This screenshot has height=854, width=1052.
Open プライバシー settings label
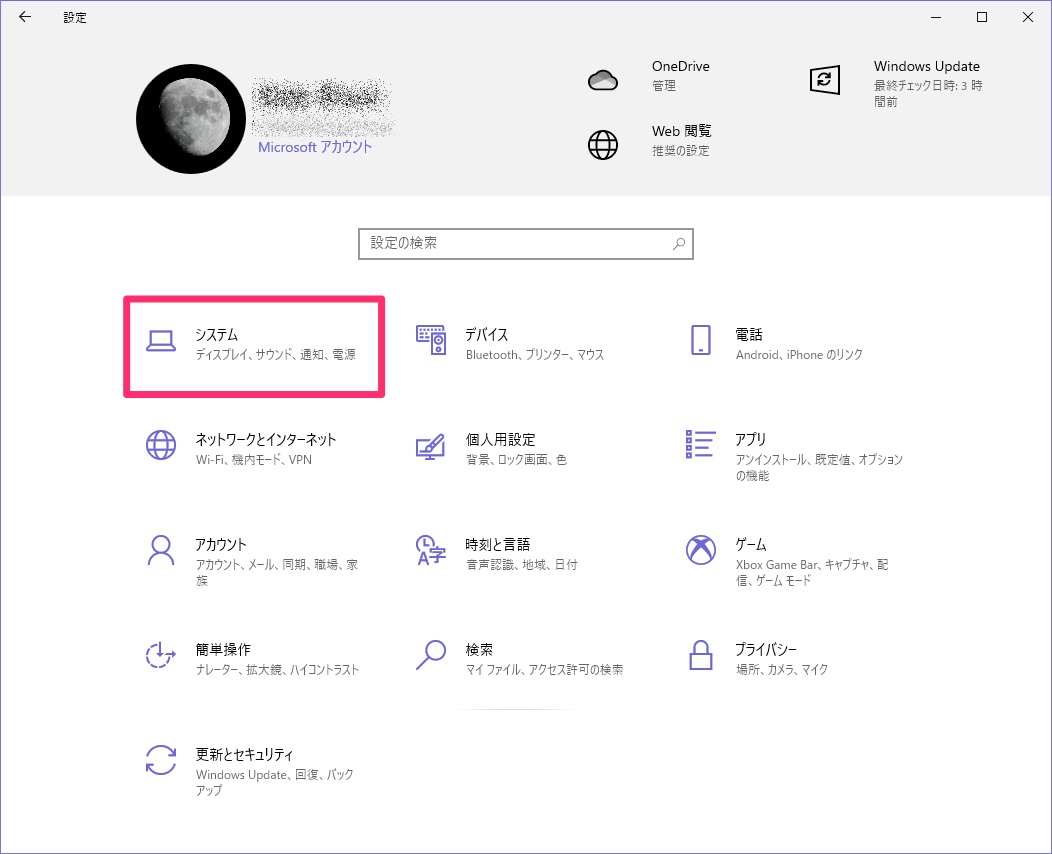[x=766, y=649]
